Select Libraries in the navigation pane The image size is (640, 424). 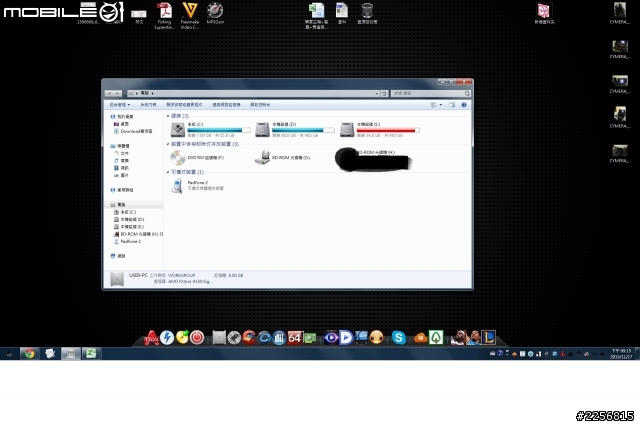pos(120,146)
